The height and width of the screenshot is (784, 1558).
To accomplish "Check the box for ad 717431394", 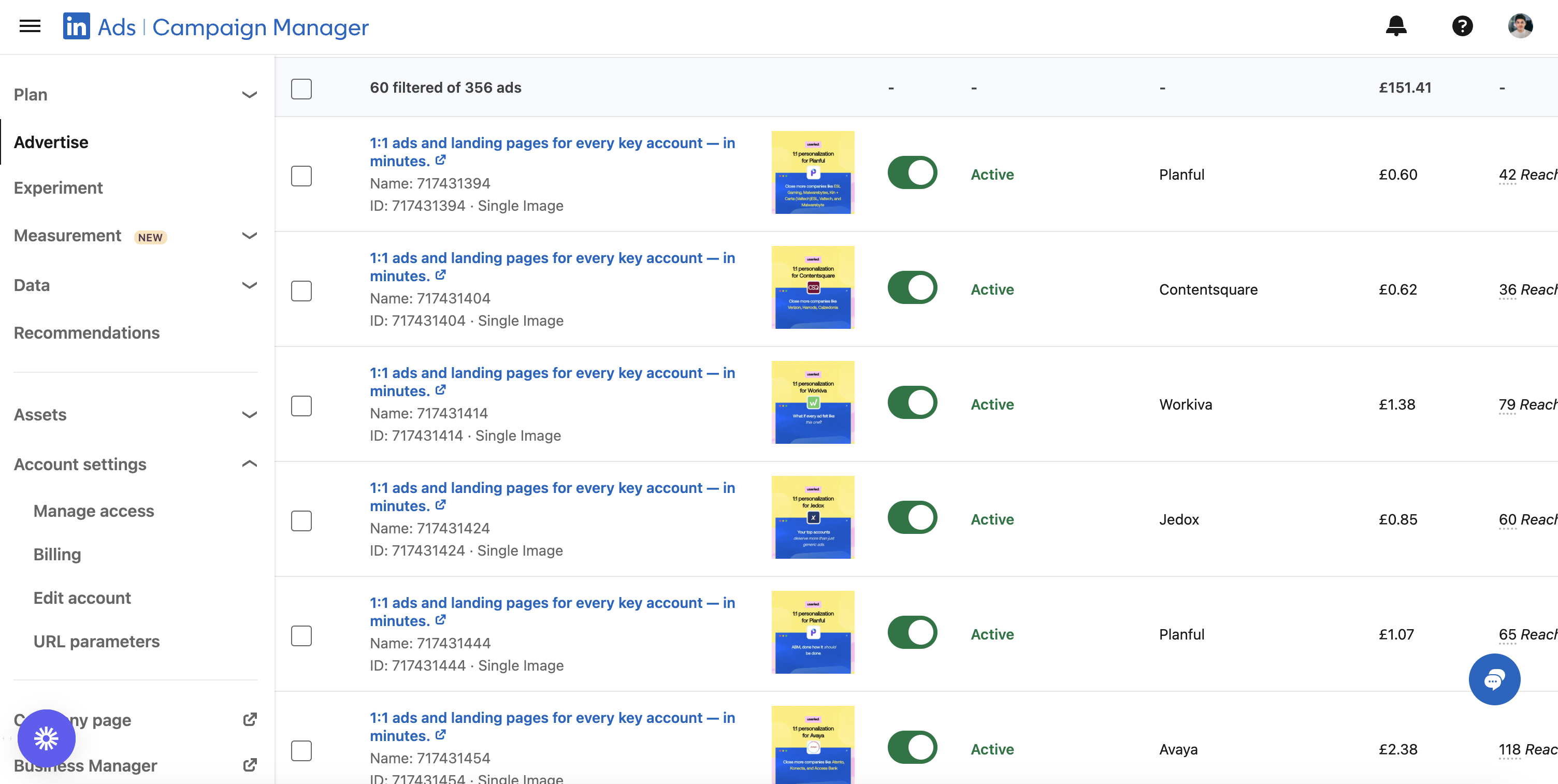I will [301, 176].
